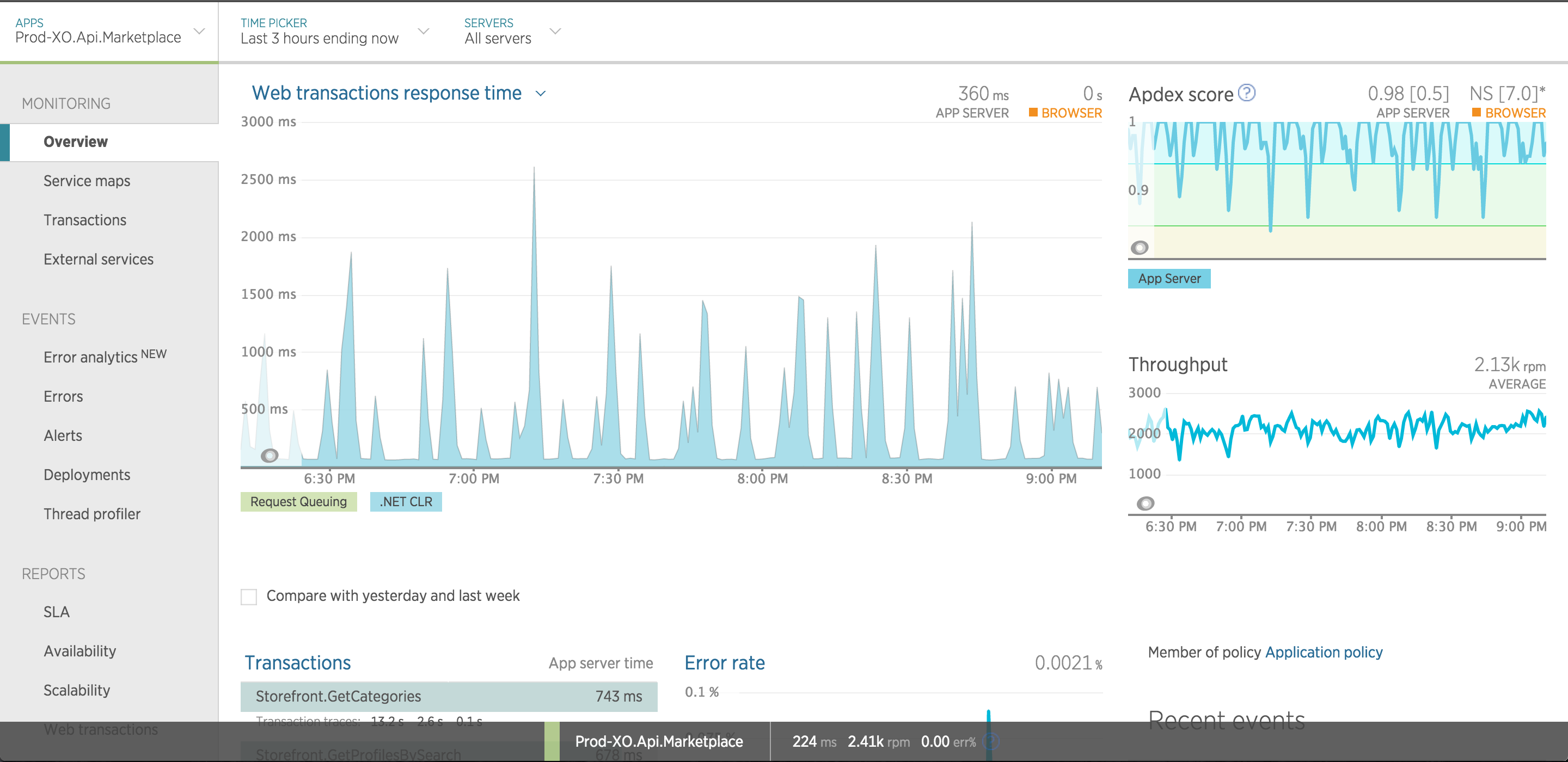Open Thread profiler
This screenshot has width=1568, height=762.
[x=92, y=514]
